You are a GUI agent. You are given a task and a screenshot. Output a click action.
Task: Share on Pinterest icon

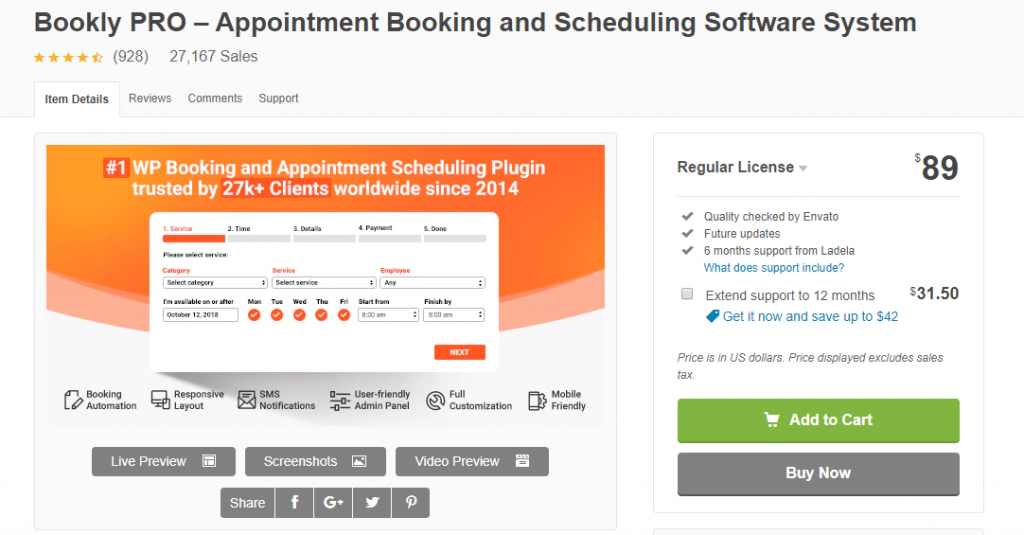click(411, 503)
